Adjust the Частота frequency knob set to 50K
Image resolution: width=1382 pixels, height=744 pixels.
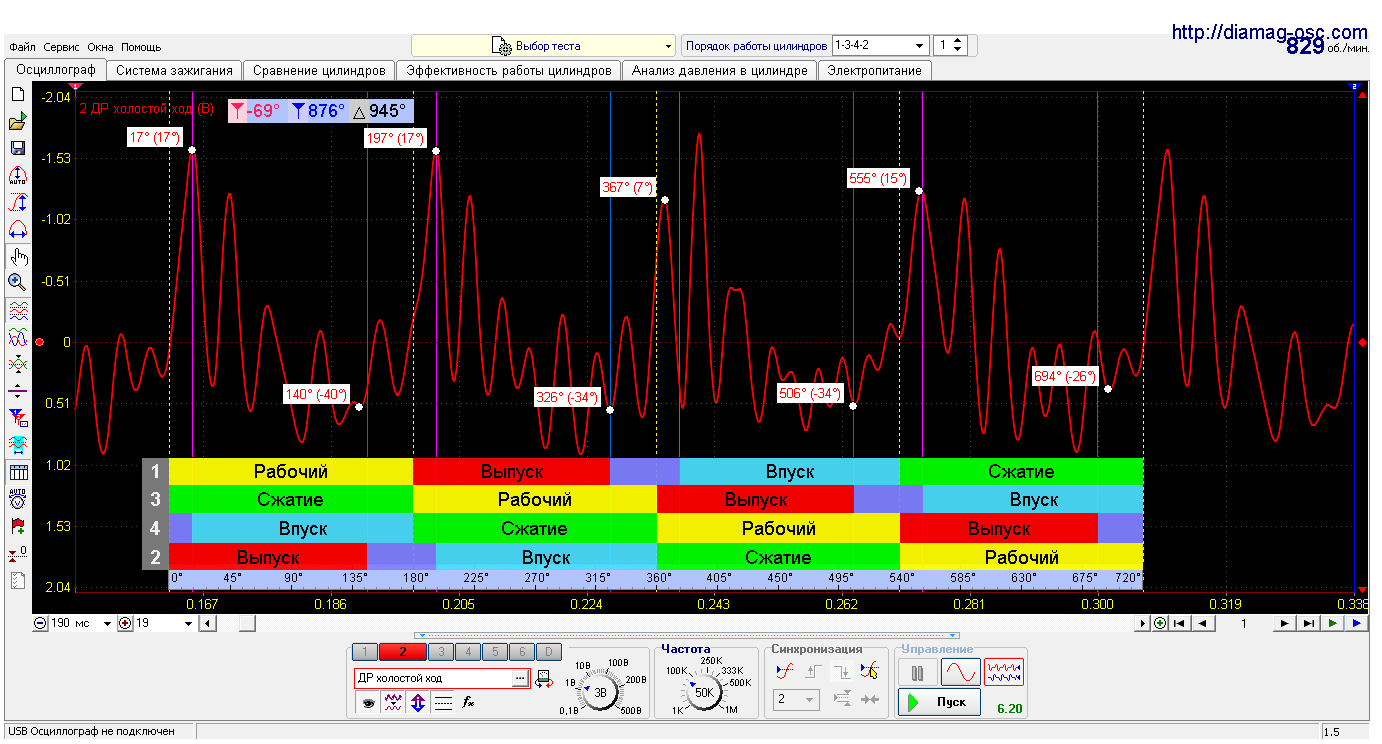tap(704, 692)
